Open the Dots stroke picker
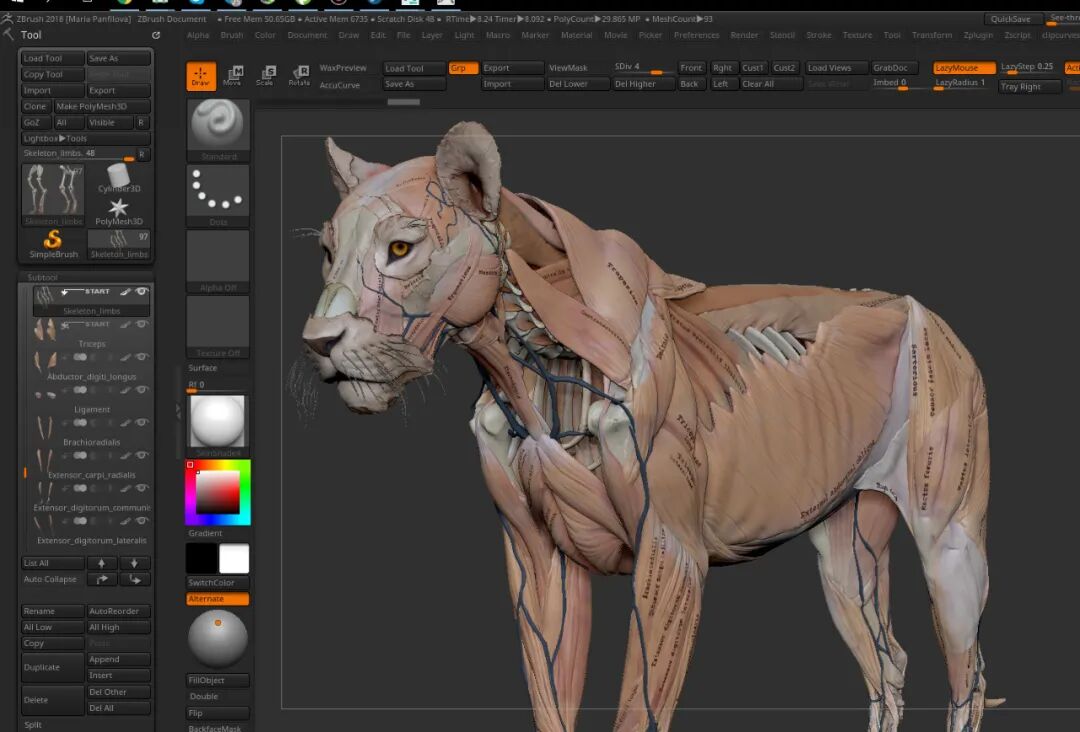This screenshot has width=1080, height=732. 218,196
